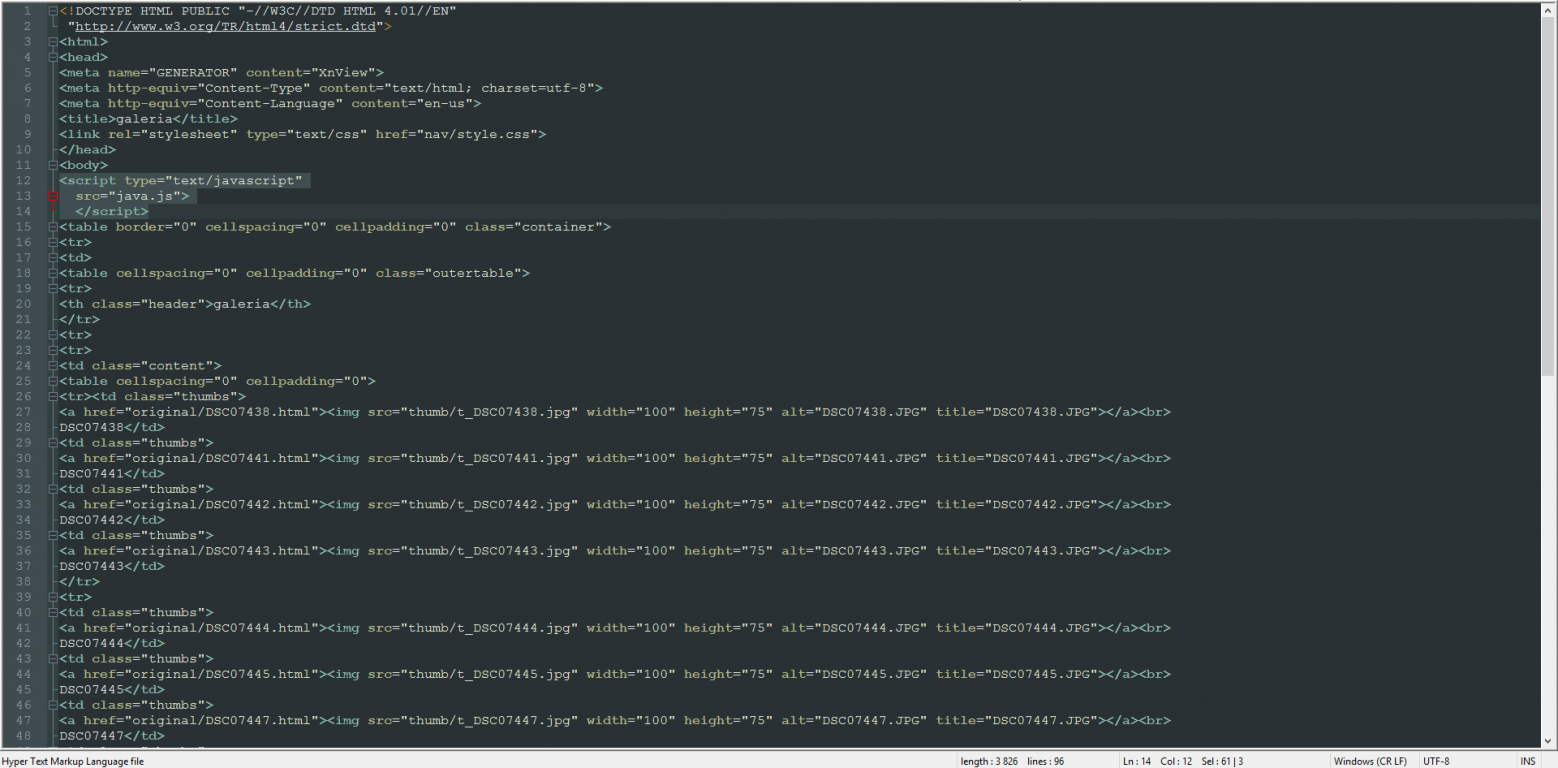Collapse the thumbs td fold on line 43

(x=52, y=659)
